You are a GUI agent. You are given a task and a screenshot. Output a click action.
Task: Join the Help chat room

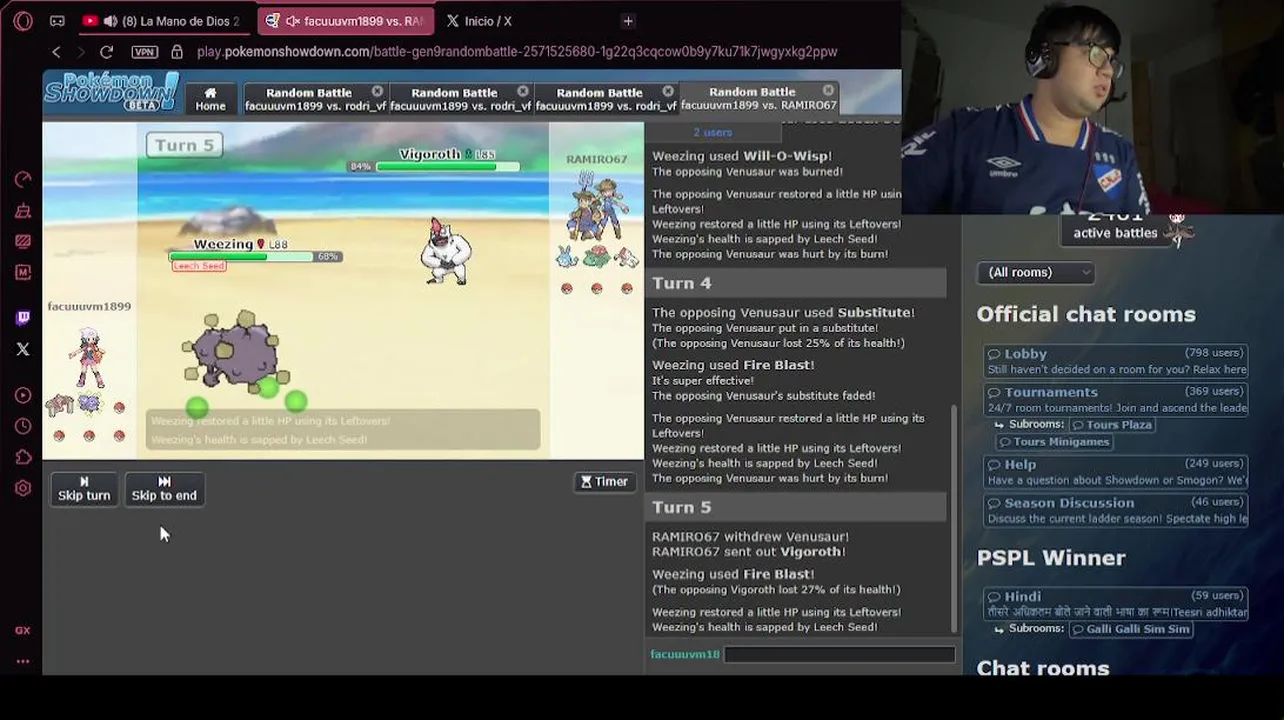pos(1116,472)
